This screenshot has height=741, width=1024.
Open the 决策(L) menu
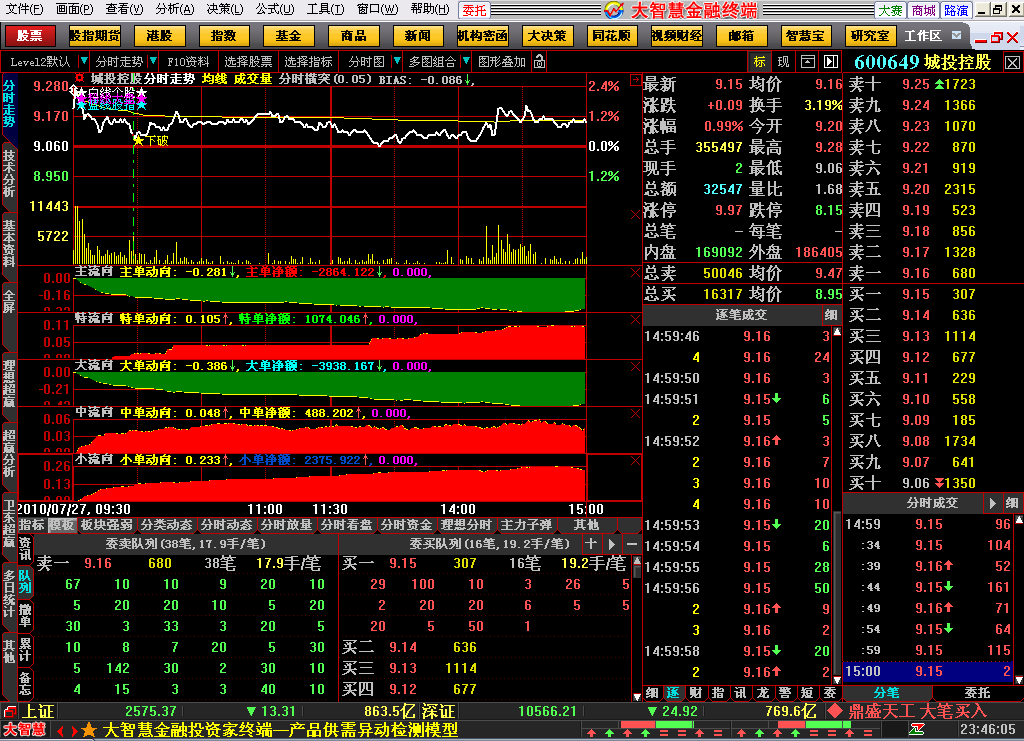(x=225, y=9)
